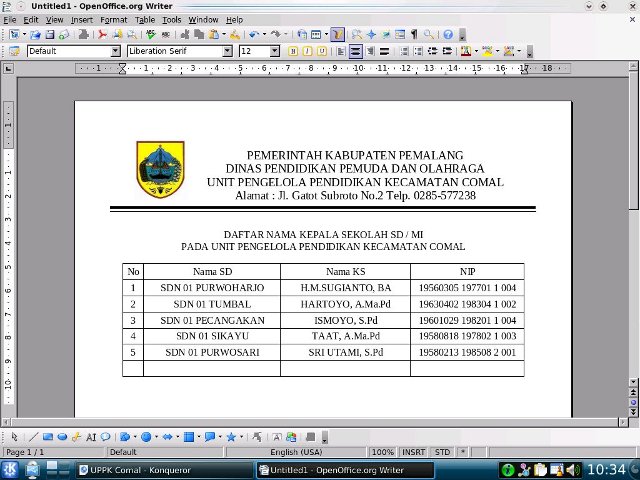This screenshot has width=640, height=480.
Task: Open the Table menu
Action: (145, 20)
